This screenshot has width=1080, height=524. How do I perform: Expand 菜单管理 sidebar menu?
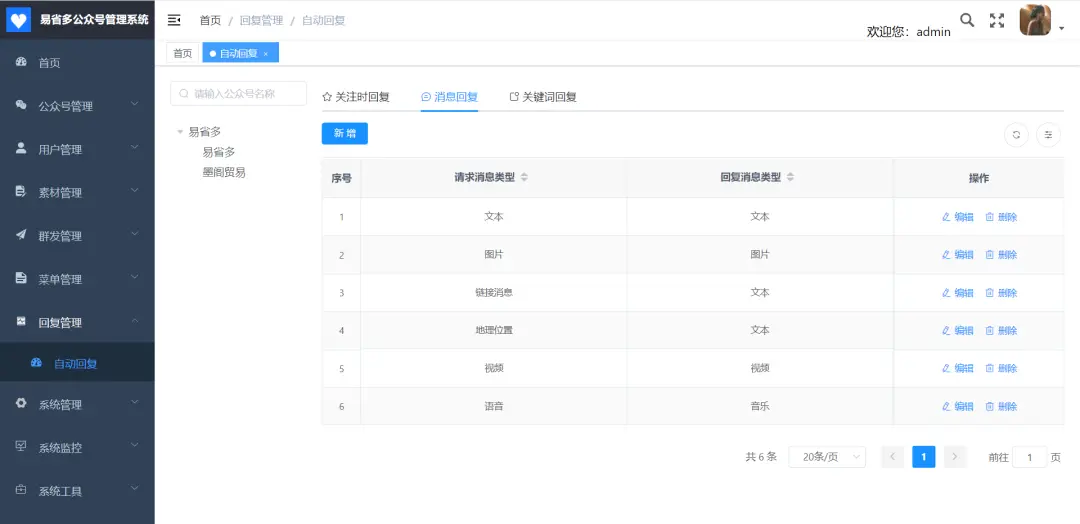point(135,277)
